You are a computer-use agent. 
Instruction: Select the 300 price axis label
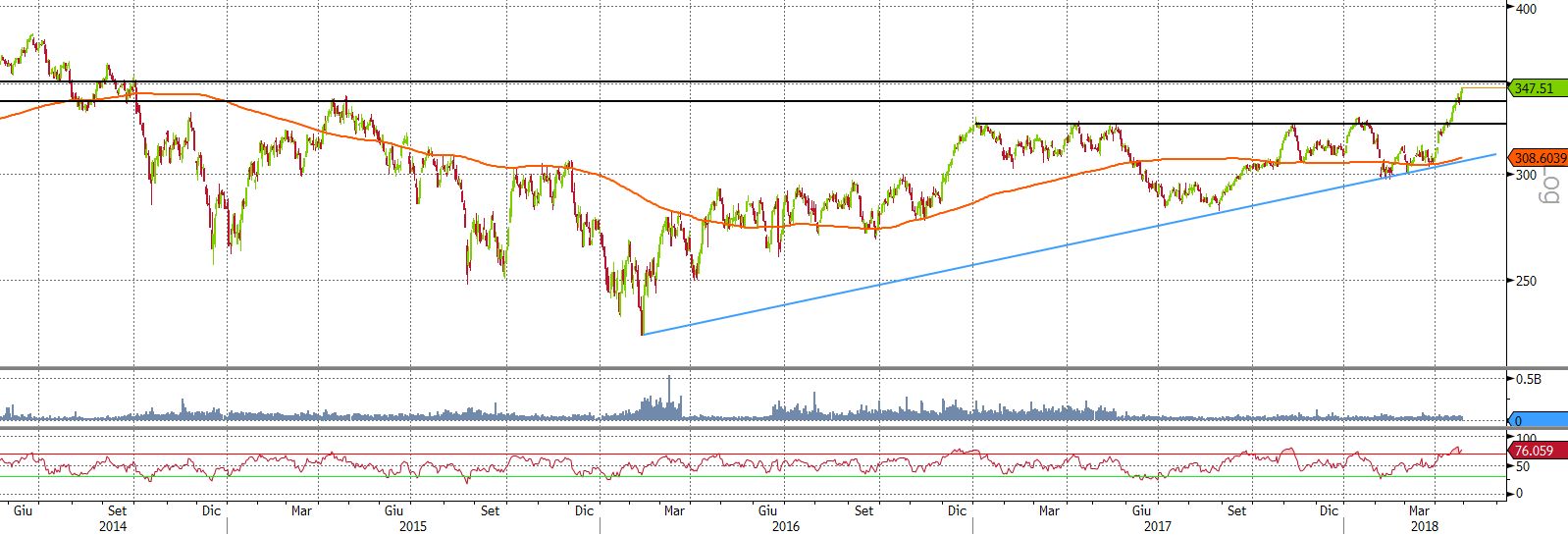coord(1526,175)
